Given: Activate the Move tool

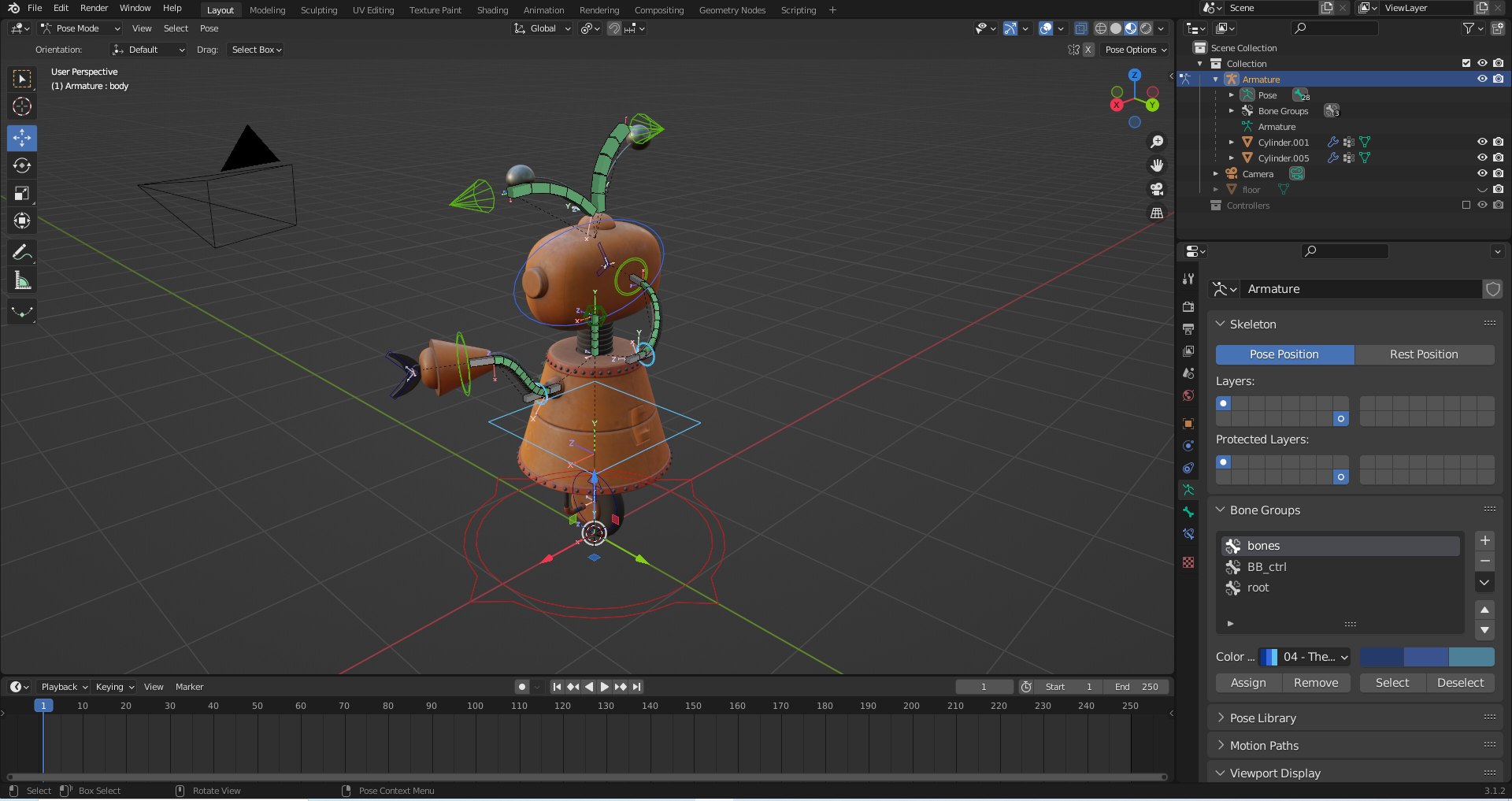Looking at the screenshot, I should coord(22,138).
